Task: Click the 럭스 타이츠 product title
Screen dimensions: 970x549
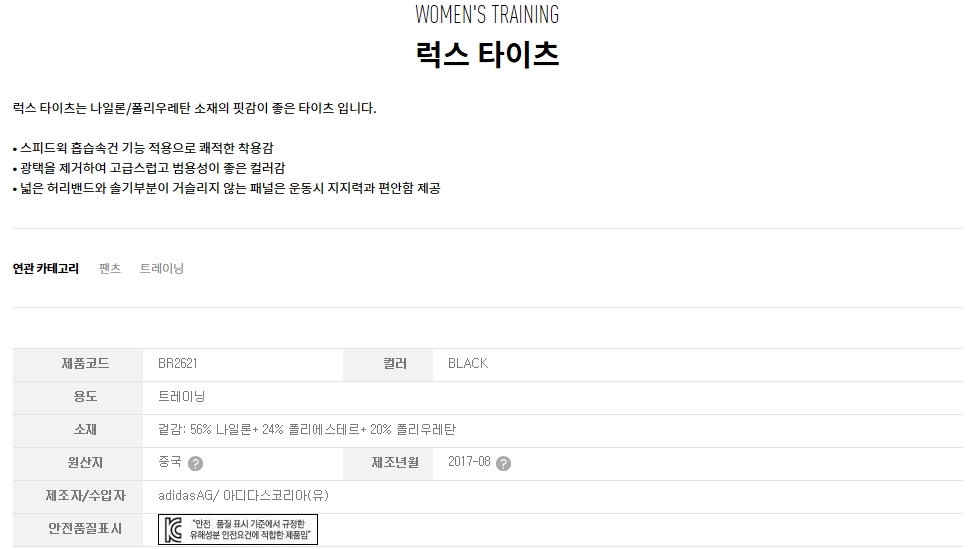Action: click(487, 54)
